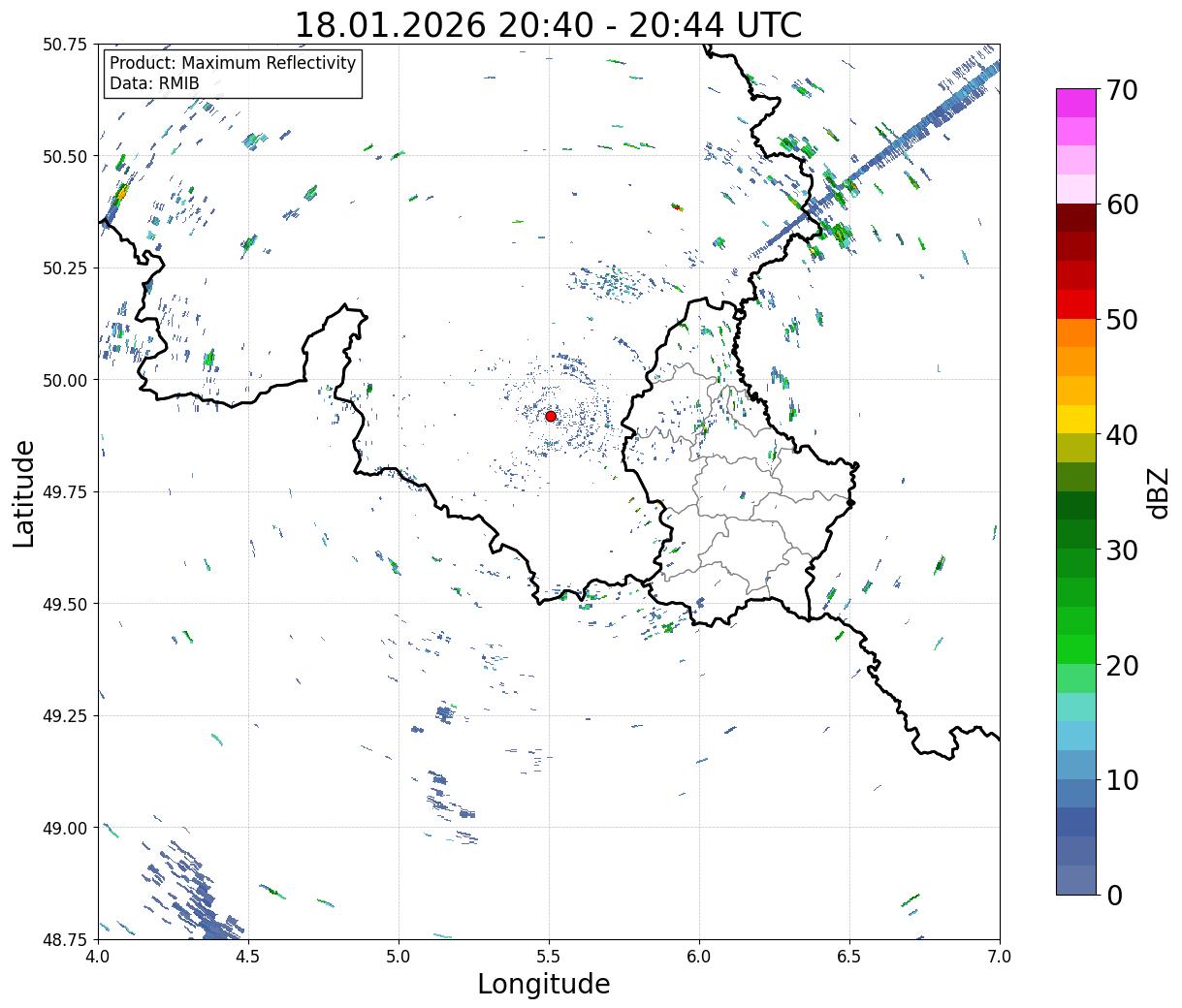Image resolution: width=1182 pixels, height=1008 pixels.
Task: Click the orange colorbar segment just below 50
Action: point(1075,332)
